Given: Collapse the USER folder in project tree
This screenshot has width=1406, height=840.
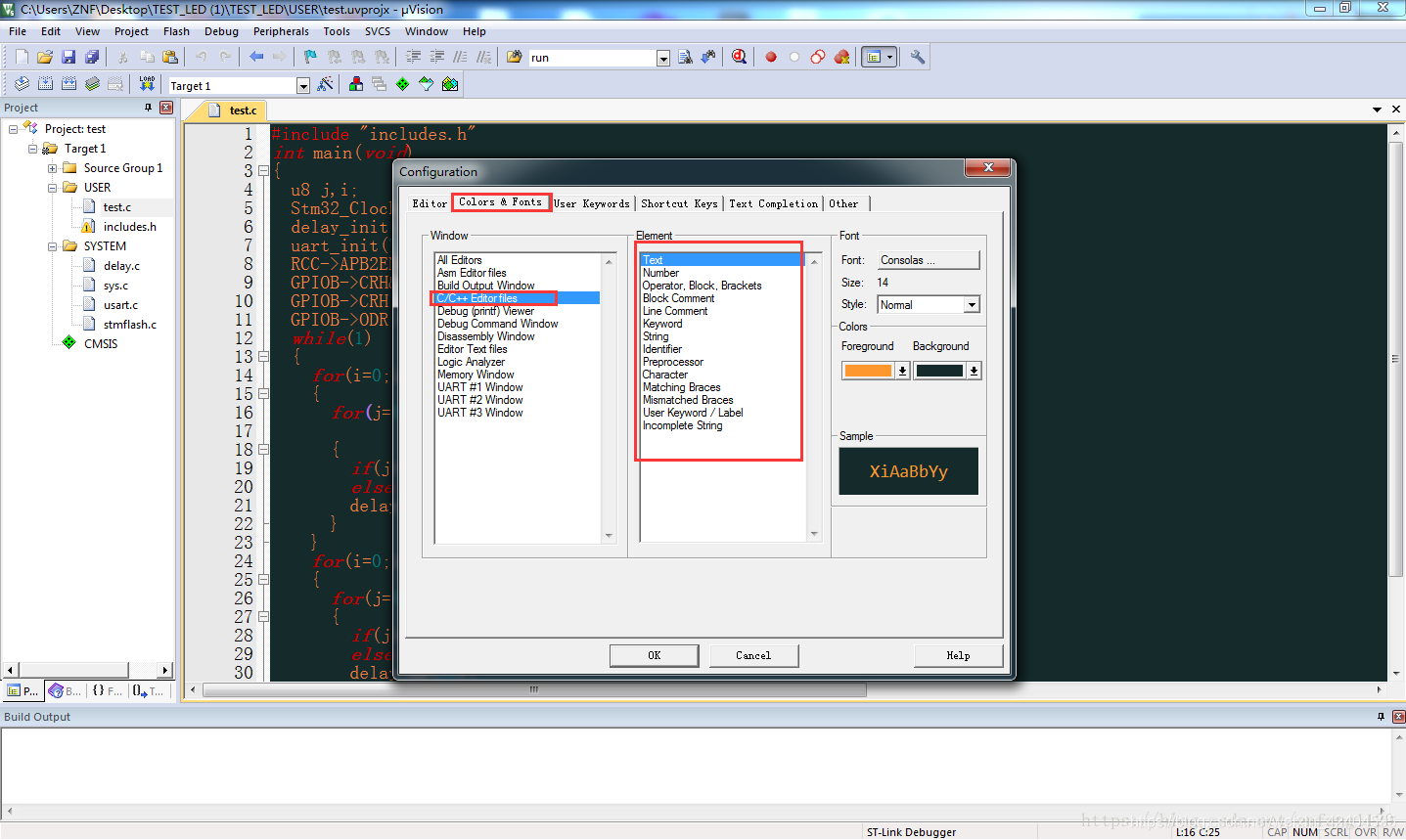Looking at the screenshot, I should pyautogui.click(x=53, y=188).
